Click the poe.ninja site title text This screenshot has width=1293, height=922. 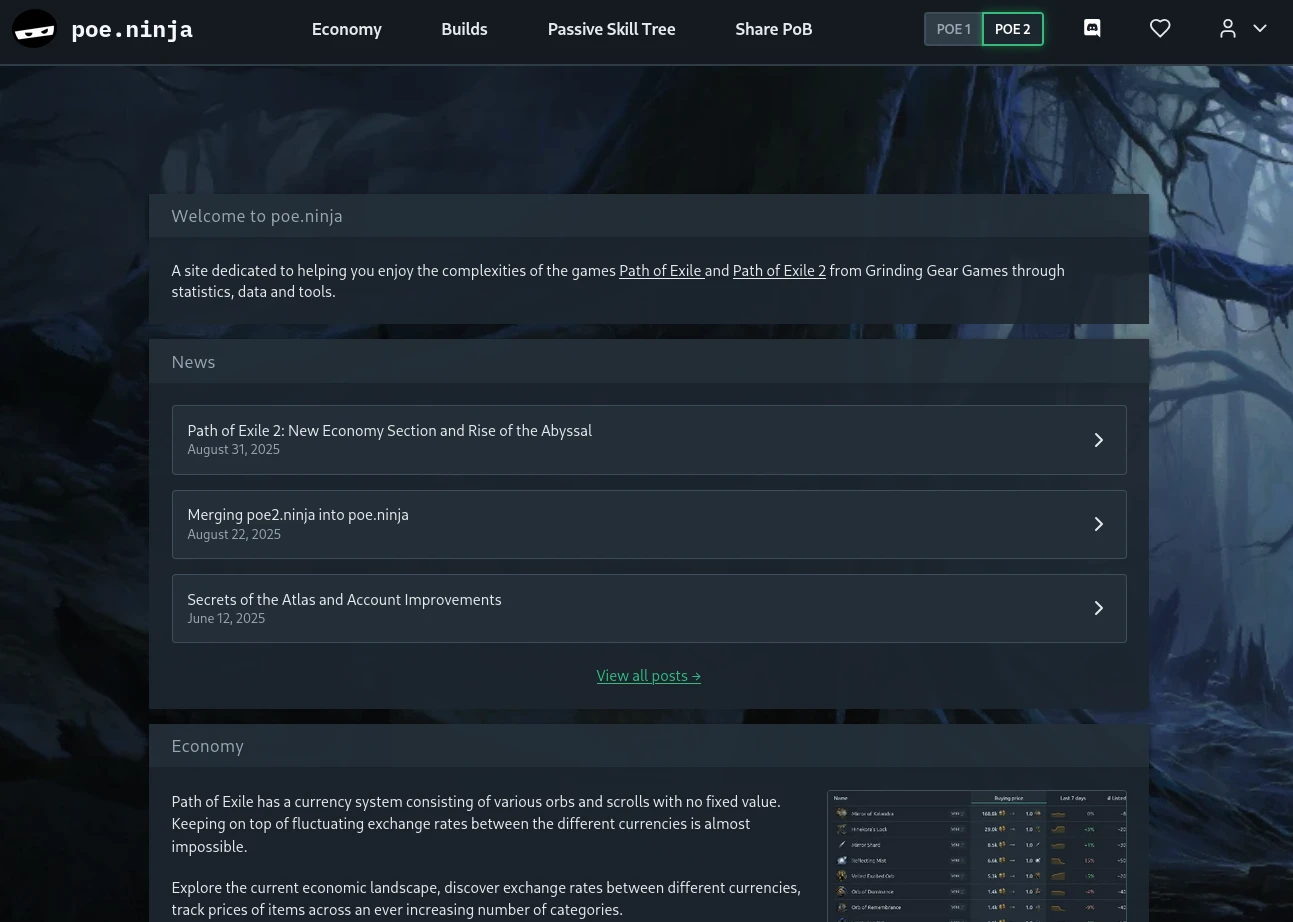coord(132,29)
